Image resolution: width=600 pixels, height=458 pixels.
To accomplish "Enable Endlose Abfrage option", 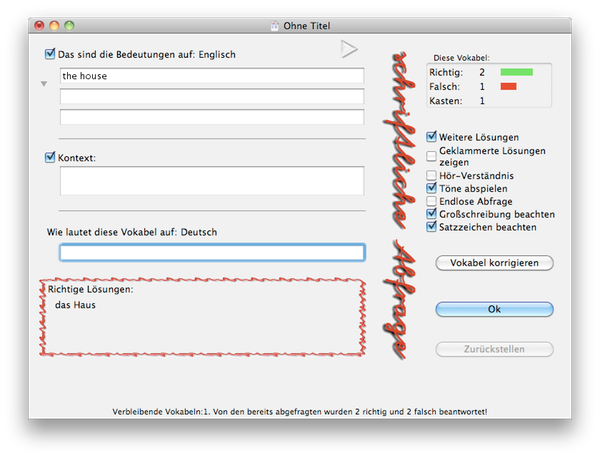I will click(x=432, y=201).
